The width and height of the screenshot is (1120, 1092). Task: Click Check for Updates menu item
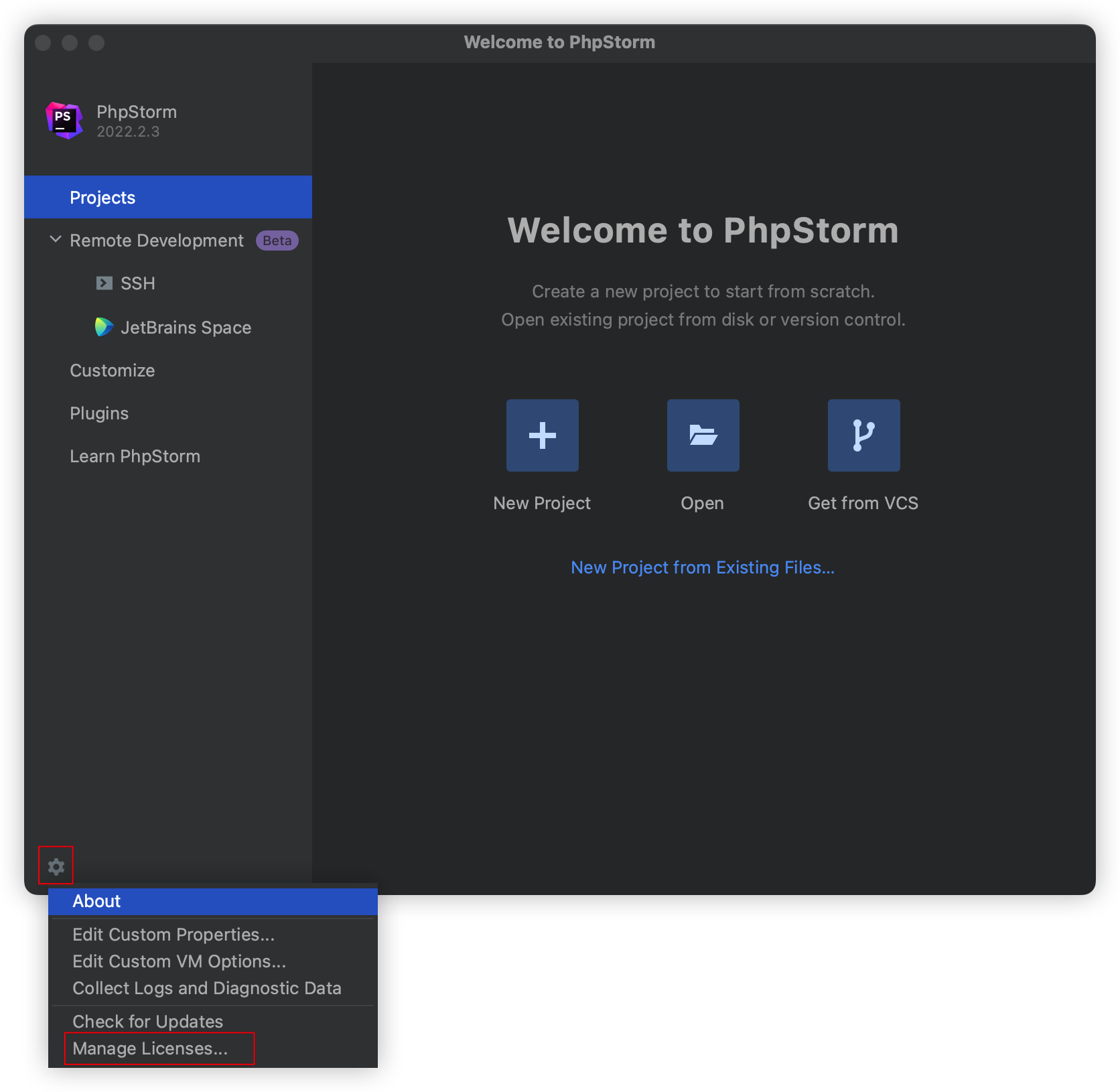(x=147, y=1022)
